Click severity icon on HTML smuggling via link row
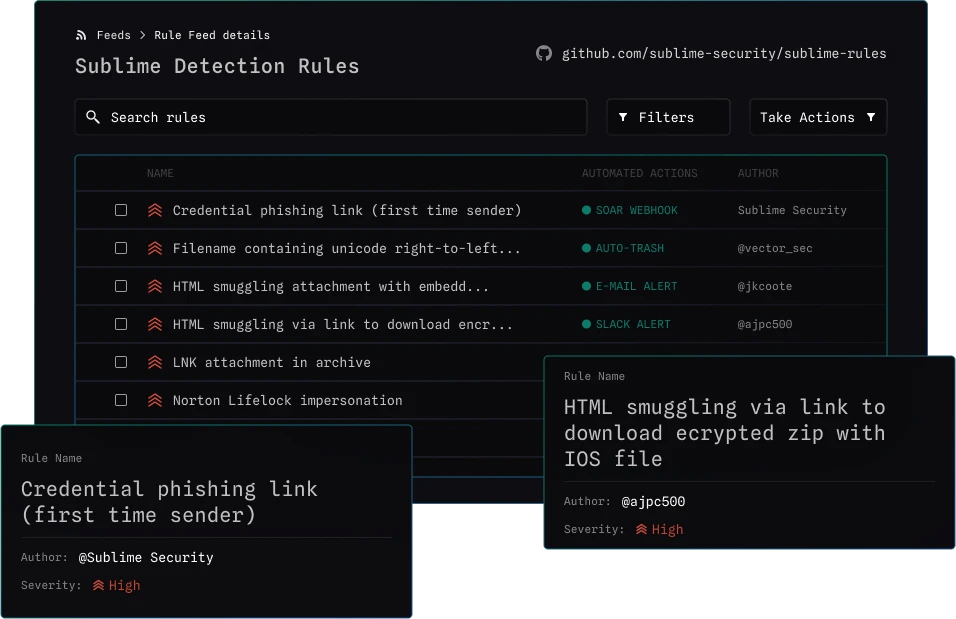 [155, 324]
